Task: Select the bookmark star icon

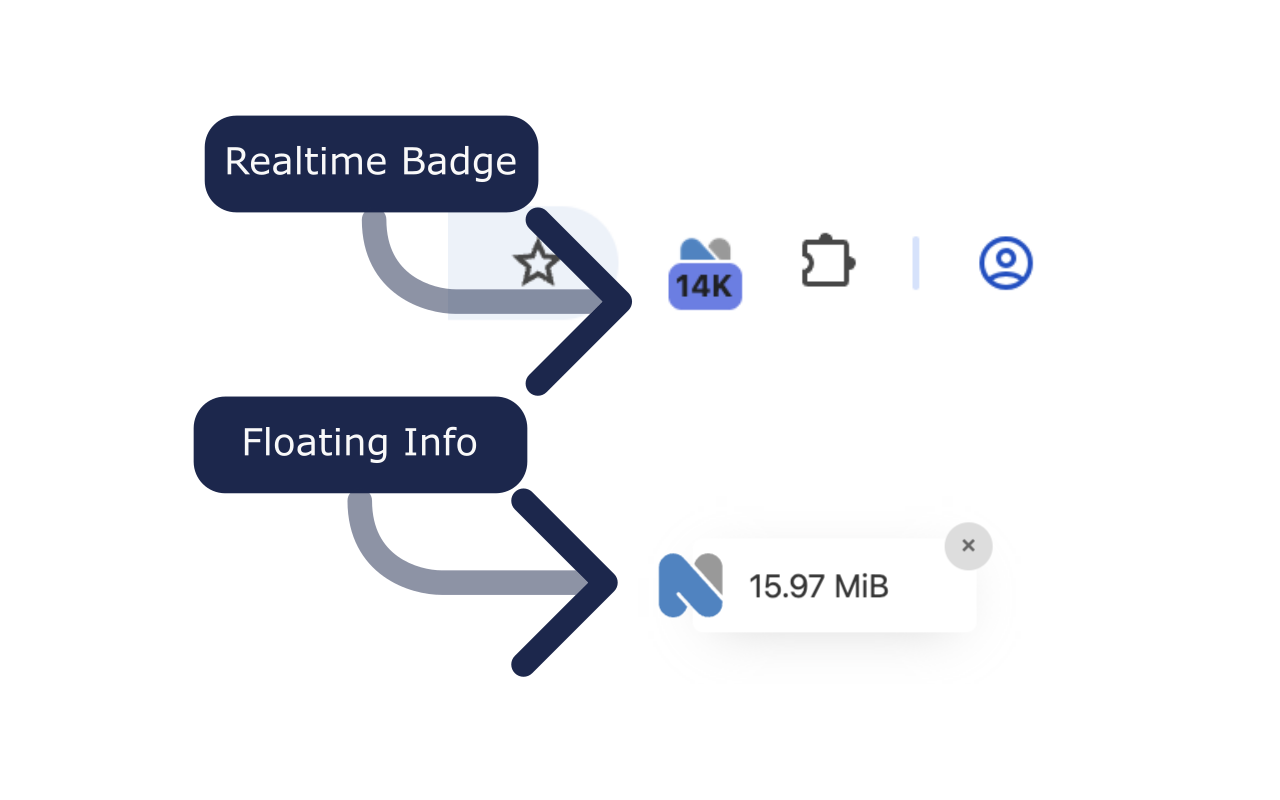Action: (538, 262)
